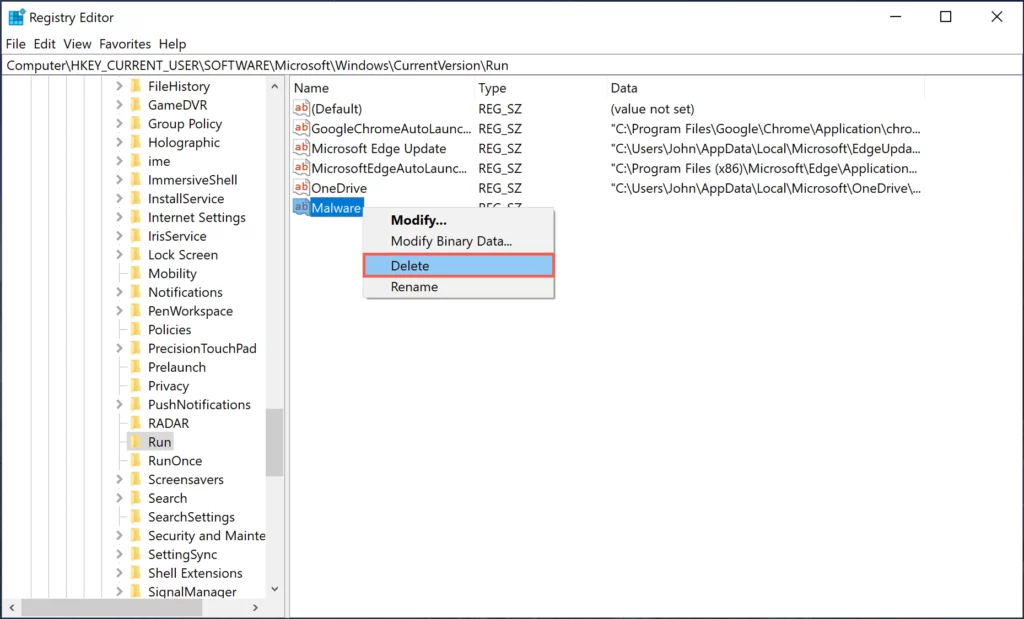Expand the Internet Settings key
Image resolution: width=1024 pixels, height=619 pixels.
[x=121, y=217]
